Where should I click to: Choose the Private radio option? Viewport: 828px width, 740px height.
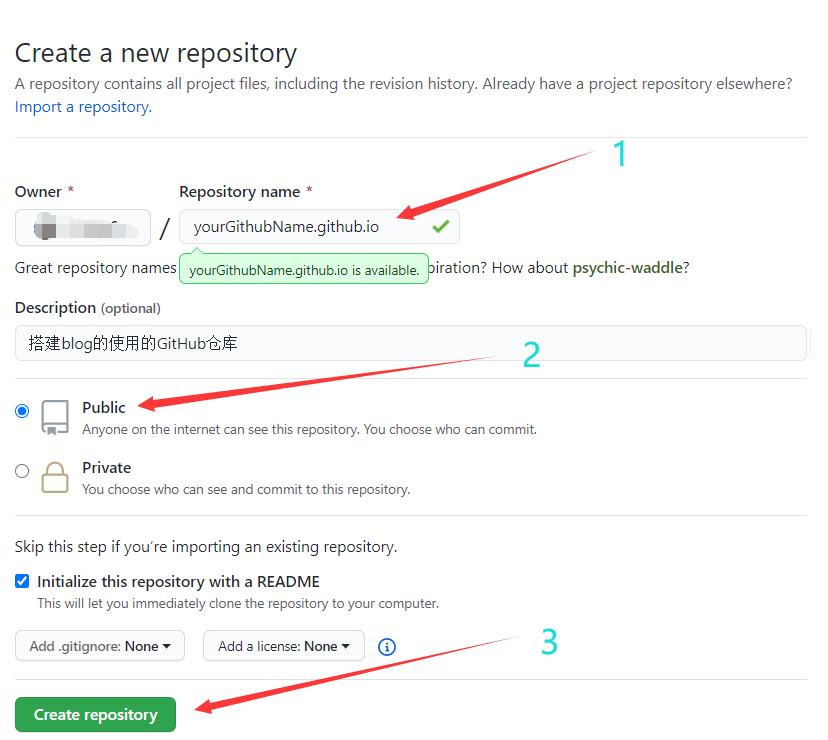click(x=22, y=471)
